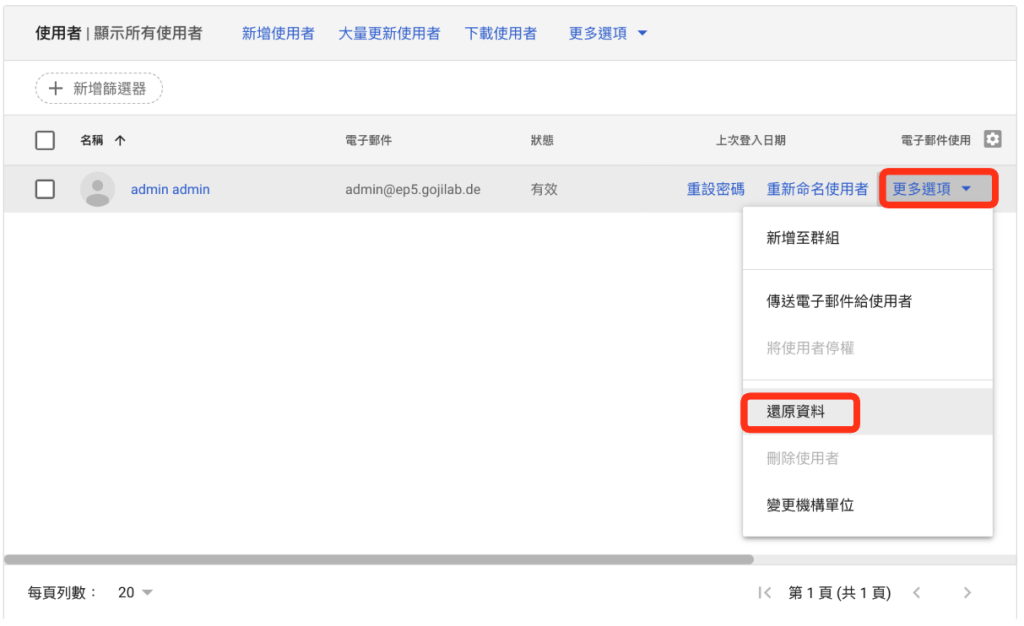Click the 有效 status cell

(544, 189)
